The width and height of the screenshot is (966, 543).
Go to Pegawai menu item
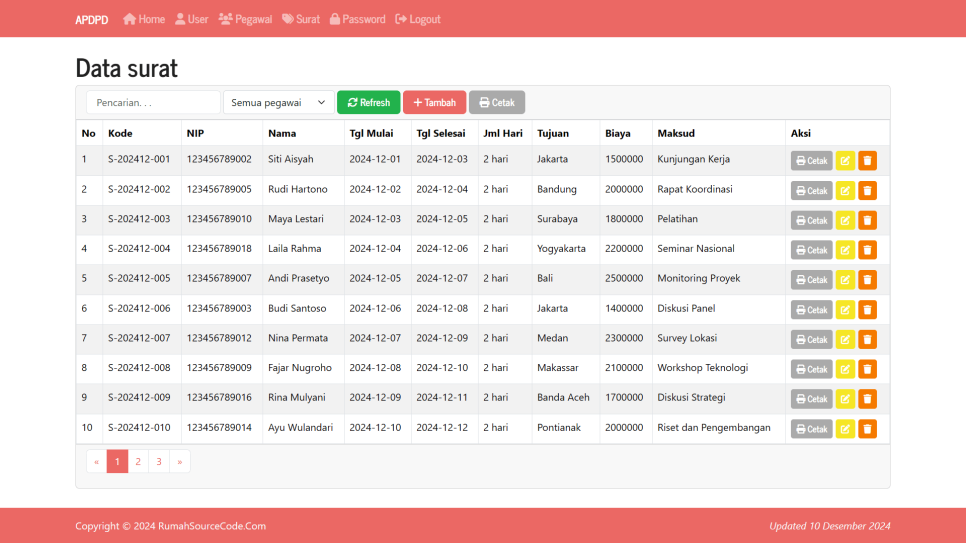tap(245, 19)
